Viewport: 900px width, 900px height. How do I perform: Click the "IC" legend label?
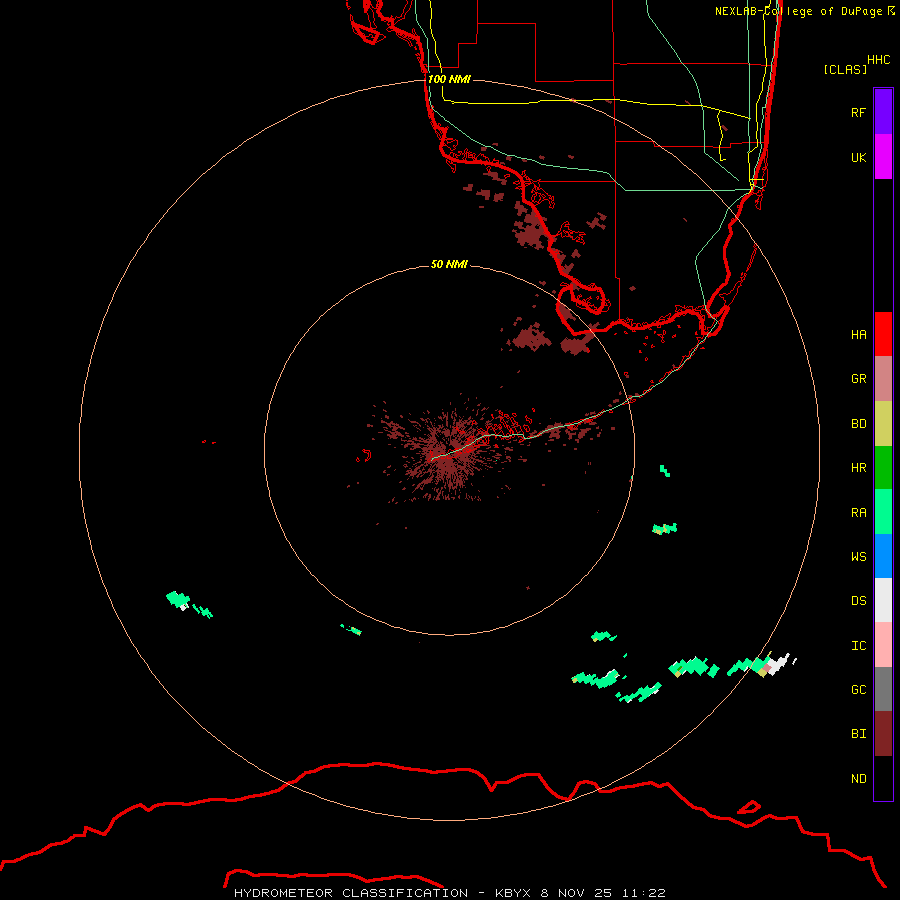[x=858, y=646]
